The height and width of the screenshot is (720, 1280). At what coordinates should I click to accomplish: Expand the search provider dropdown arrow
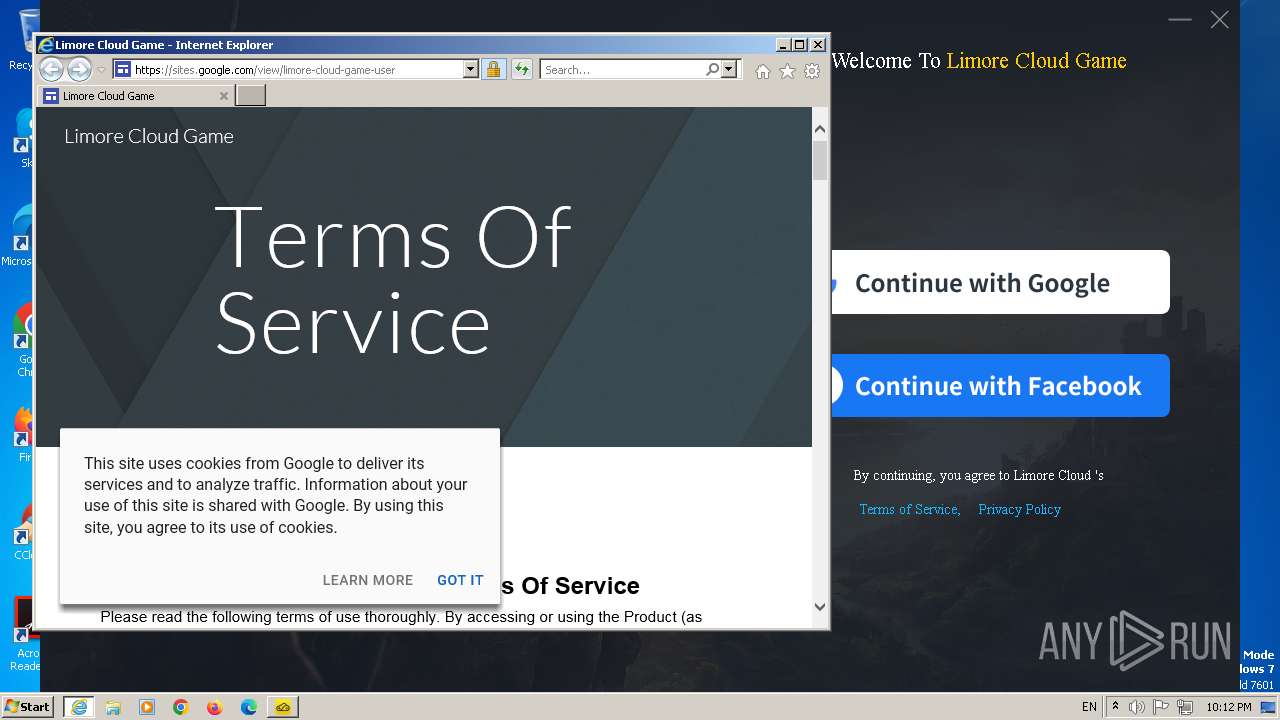[729, 69]
